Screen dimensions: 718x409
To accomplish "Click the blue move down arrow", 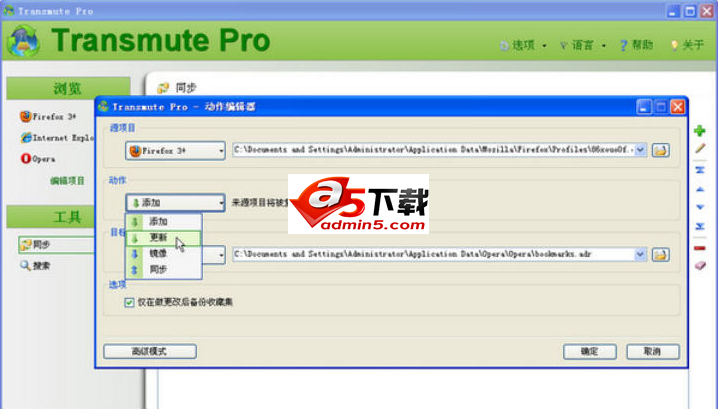I will [700, 207].
